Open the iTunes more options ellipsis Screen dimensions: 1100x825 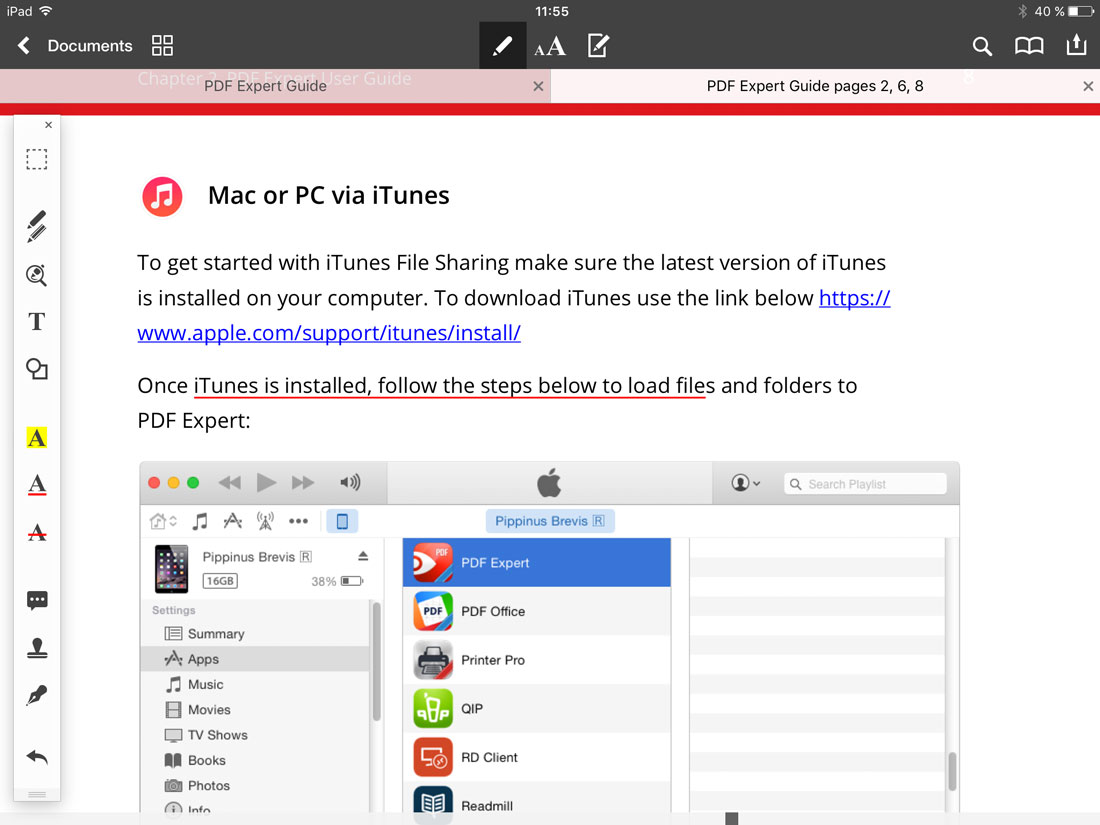point(298,521)
